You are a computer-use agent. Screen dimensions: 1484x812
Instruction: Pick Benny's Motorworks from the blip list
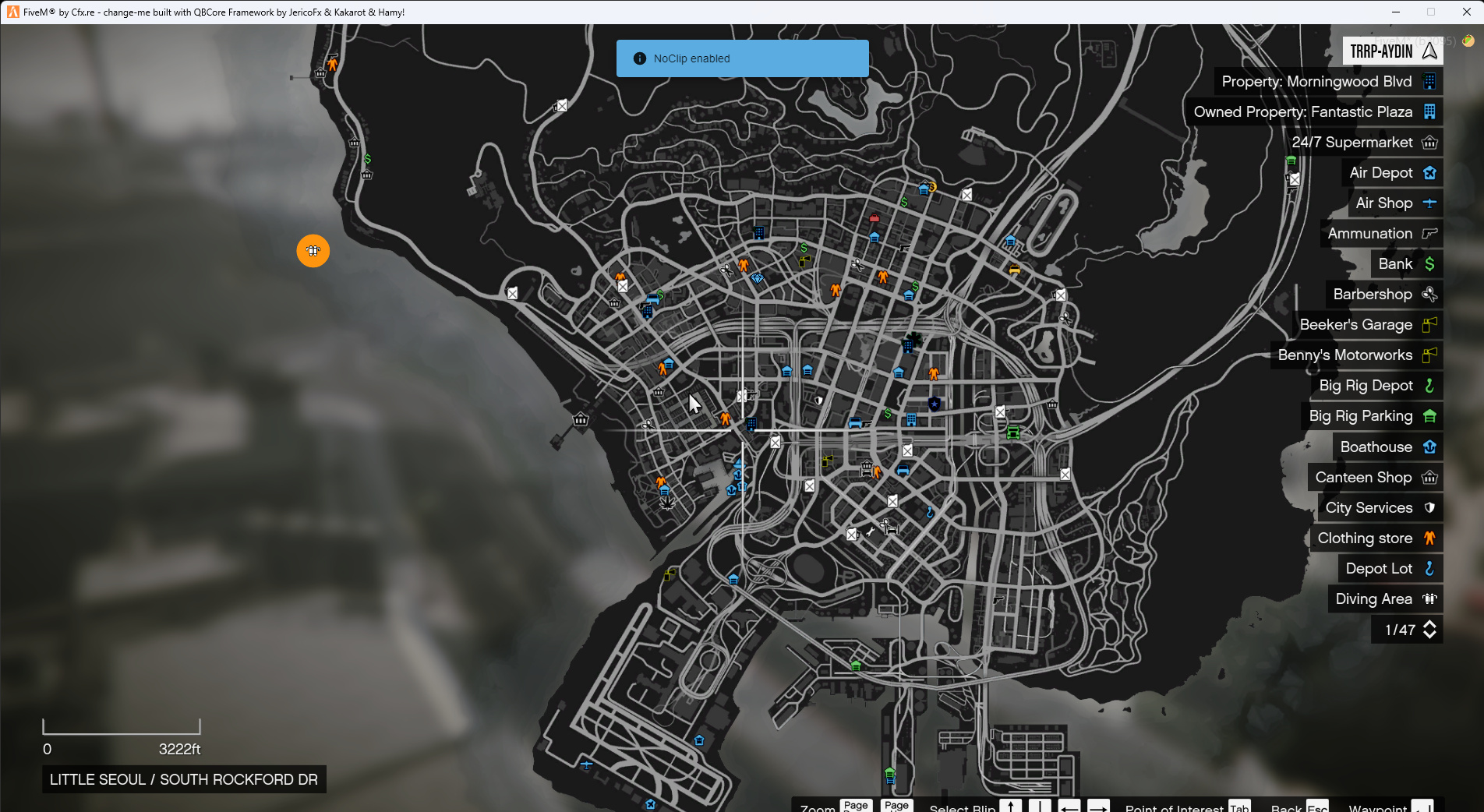[1355, 355]
